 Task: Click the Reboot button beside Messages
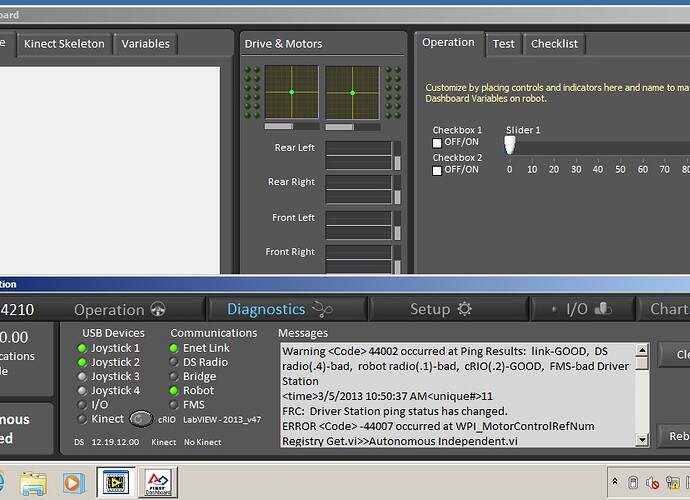[674, 436]
